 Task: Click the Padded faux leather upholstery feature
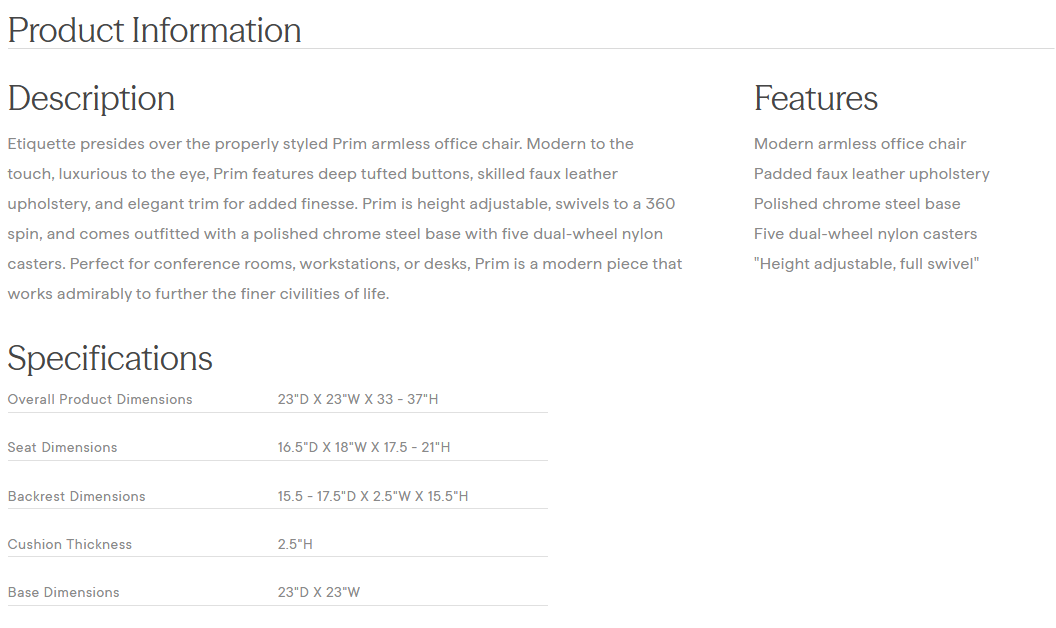tap(872, 174)
